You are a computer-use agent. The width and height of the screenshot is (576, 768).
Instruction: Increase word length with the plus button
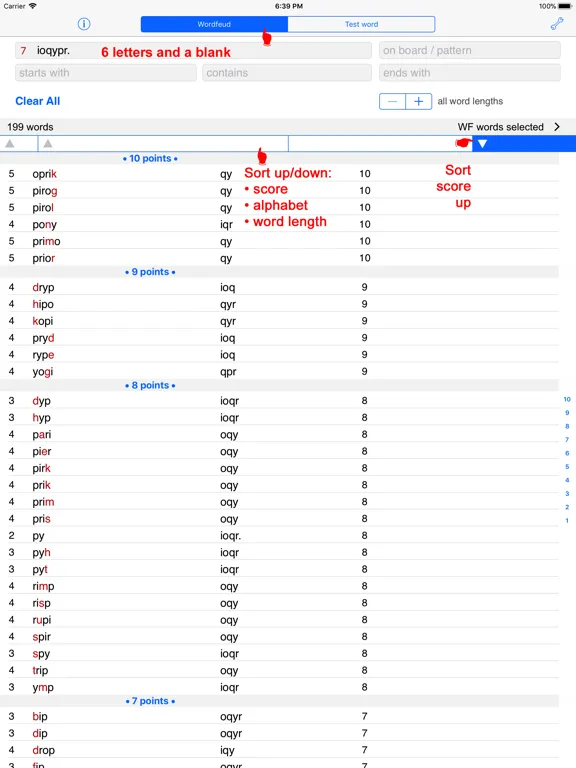click(x=419, y=101)
